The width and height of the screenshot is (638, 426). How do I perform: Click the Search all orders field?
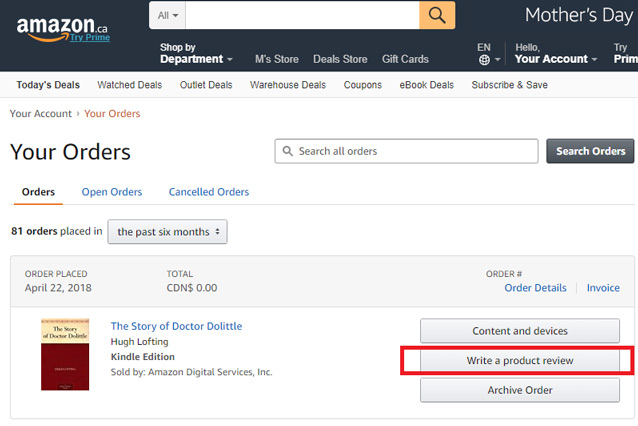pyautogui.click(x=406, y=151)
